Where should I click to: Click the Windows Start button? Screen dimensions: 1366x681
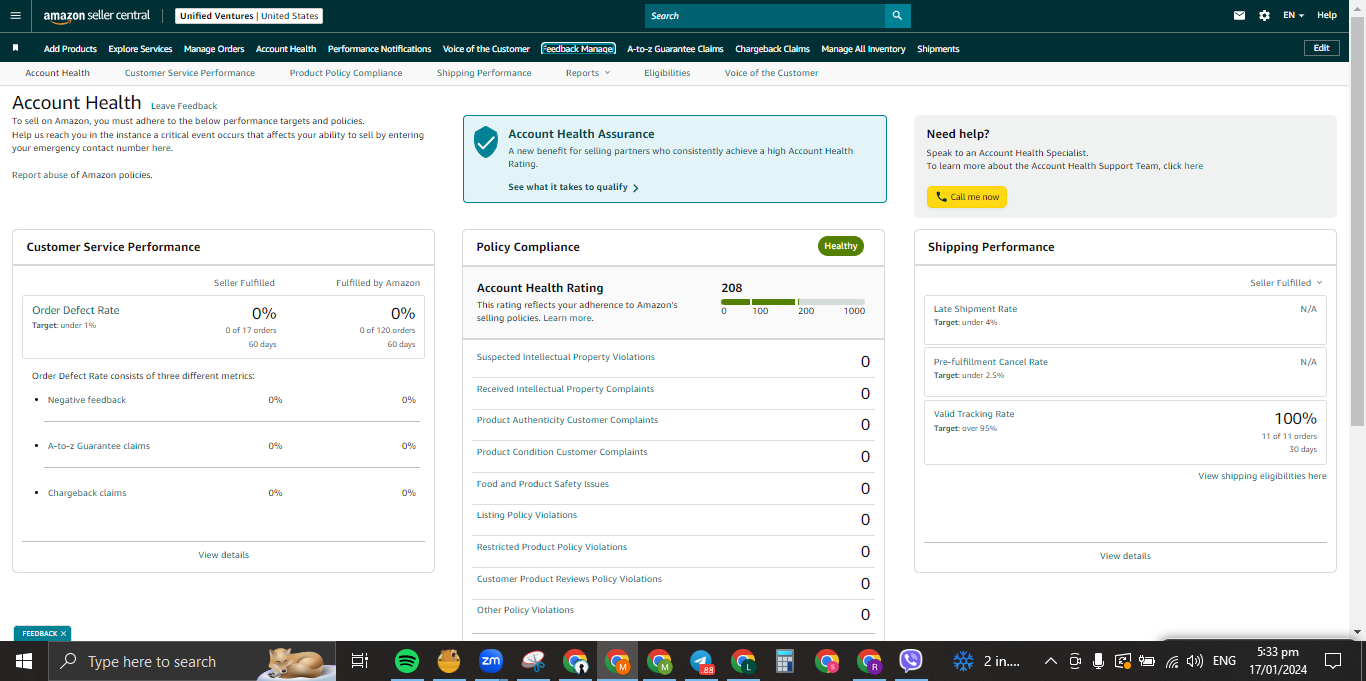(x=24, y=661)
